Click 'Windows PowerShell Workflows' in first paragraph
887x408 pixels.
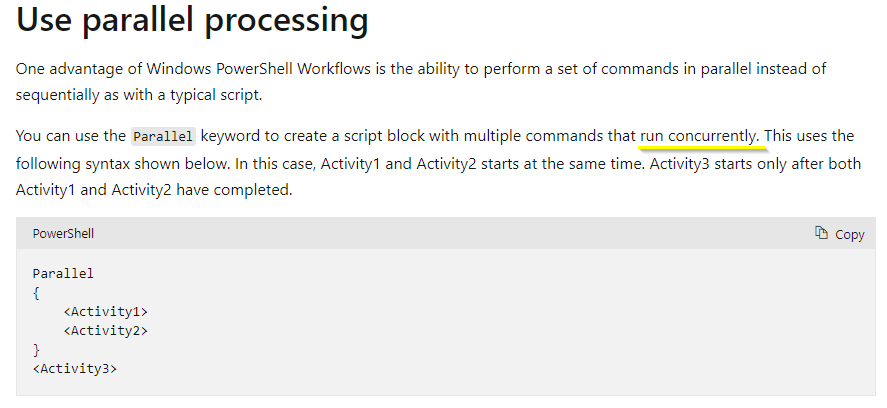pyautogui.click(x=259, y=69)
